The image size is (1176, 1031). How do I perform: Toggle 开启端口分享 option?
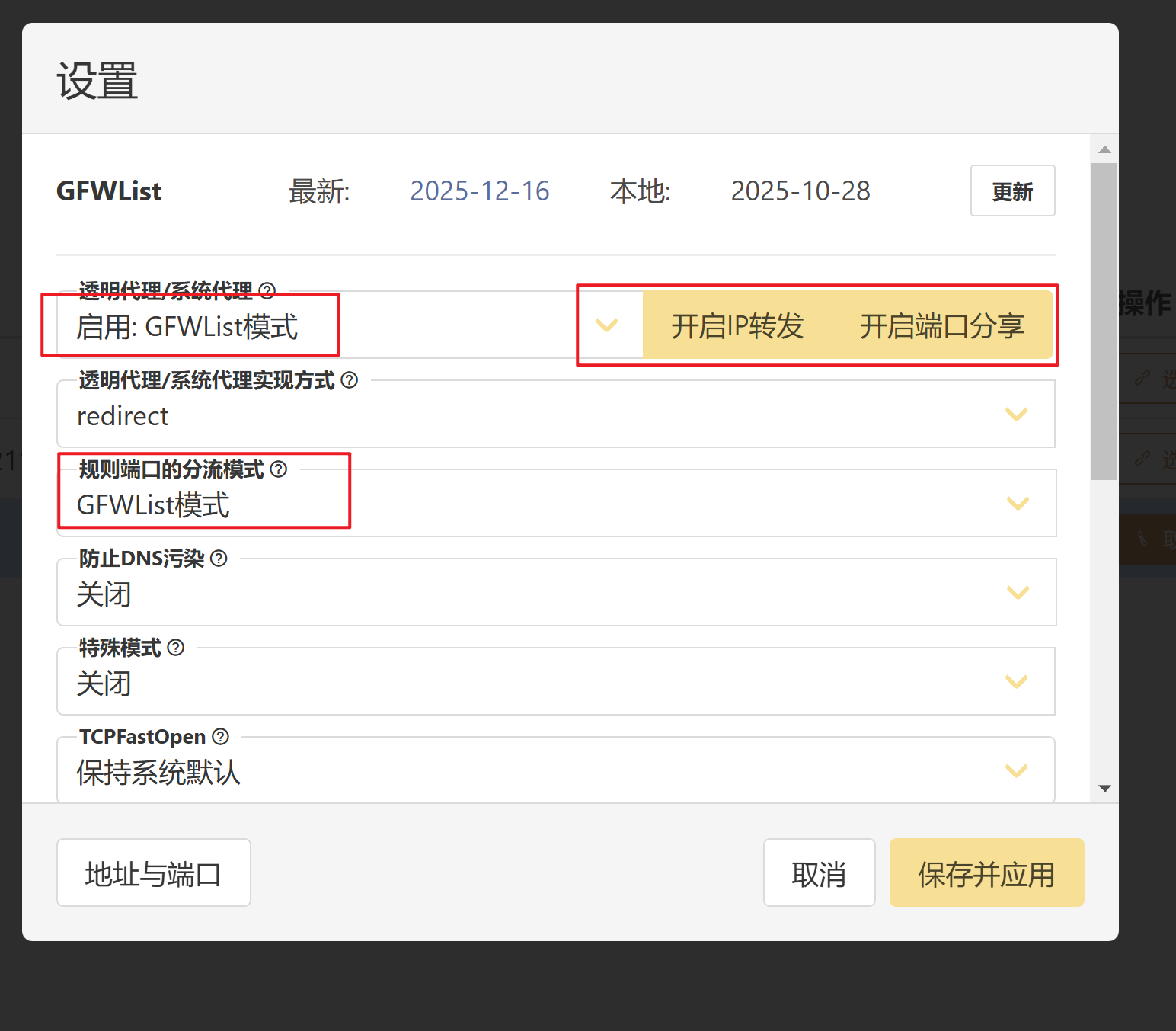click(x=941, y=326)
